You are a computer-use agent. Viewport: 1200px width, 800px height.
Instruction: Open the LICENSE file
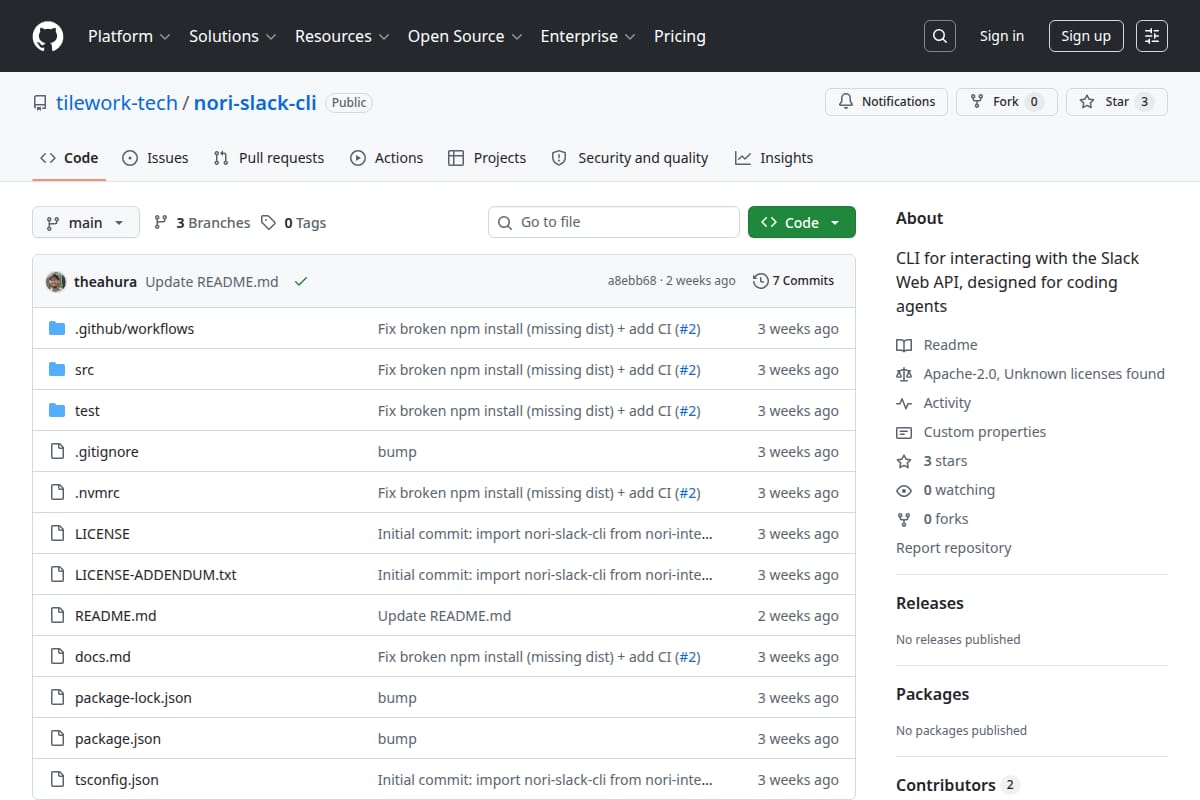pyautogui.click(x=102, y=534)
